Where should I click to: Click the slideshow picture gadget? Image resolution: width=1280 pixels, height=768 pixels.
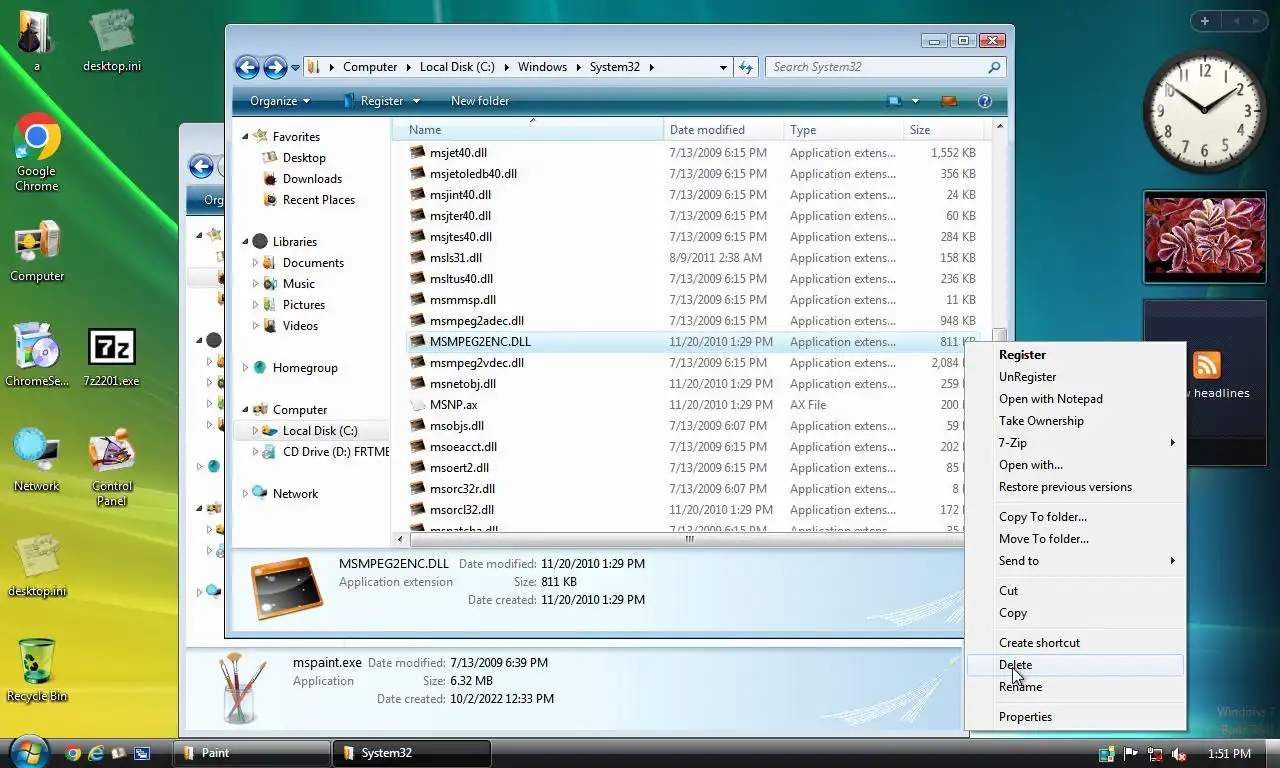coord(1205,238)
